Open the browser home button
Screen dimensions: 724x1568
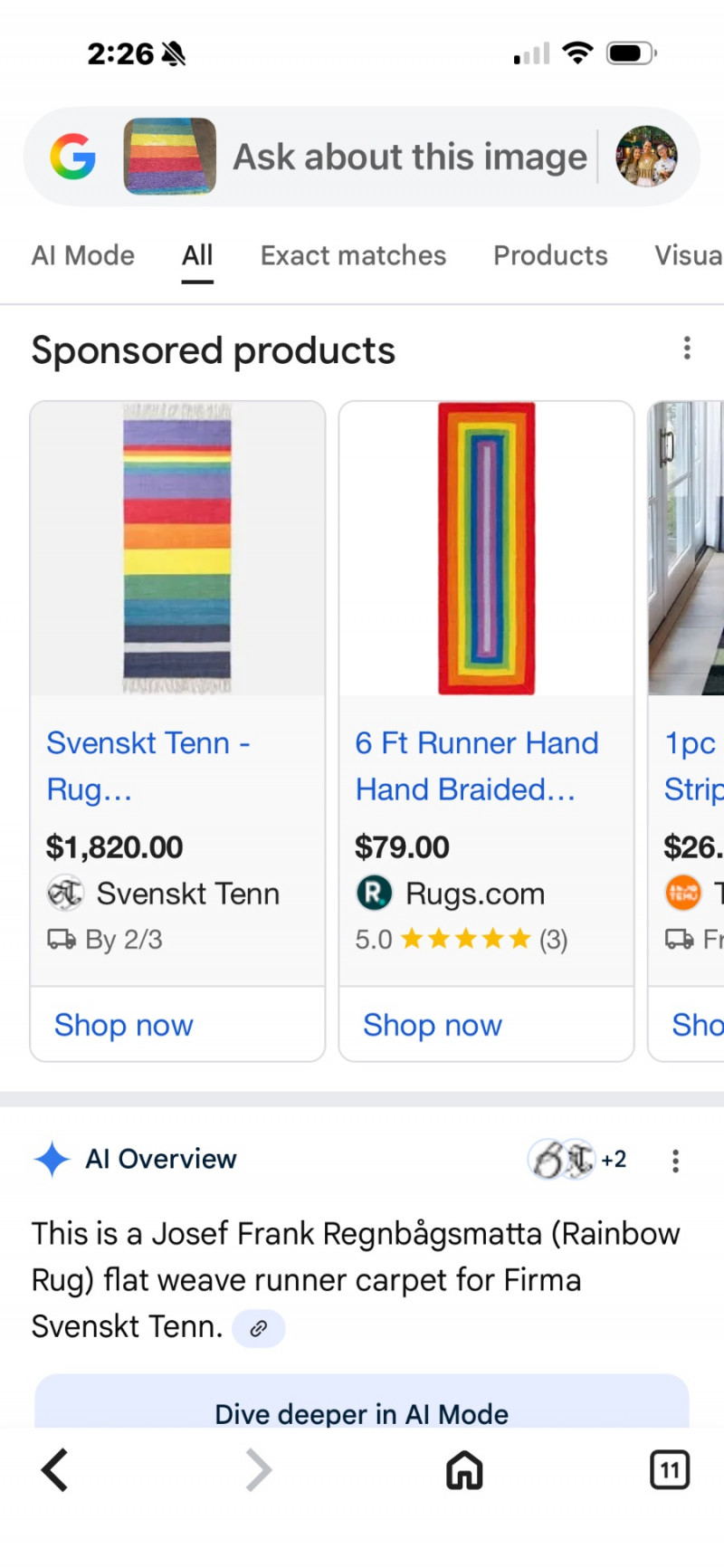pos(464,1469)
